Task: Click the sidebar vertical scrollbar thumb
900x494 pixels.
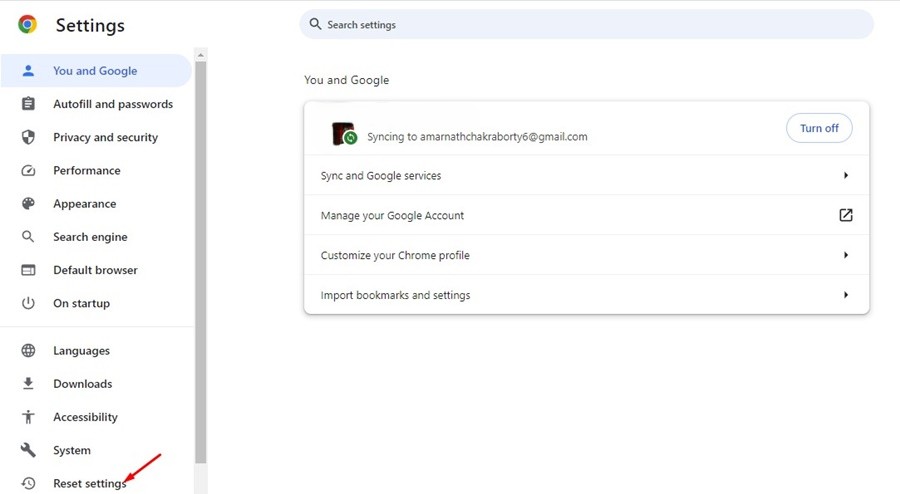Action: click(200, 262)
